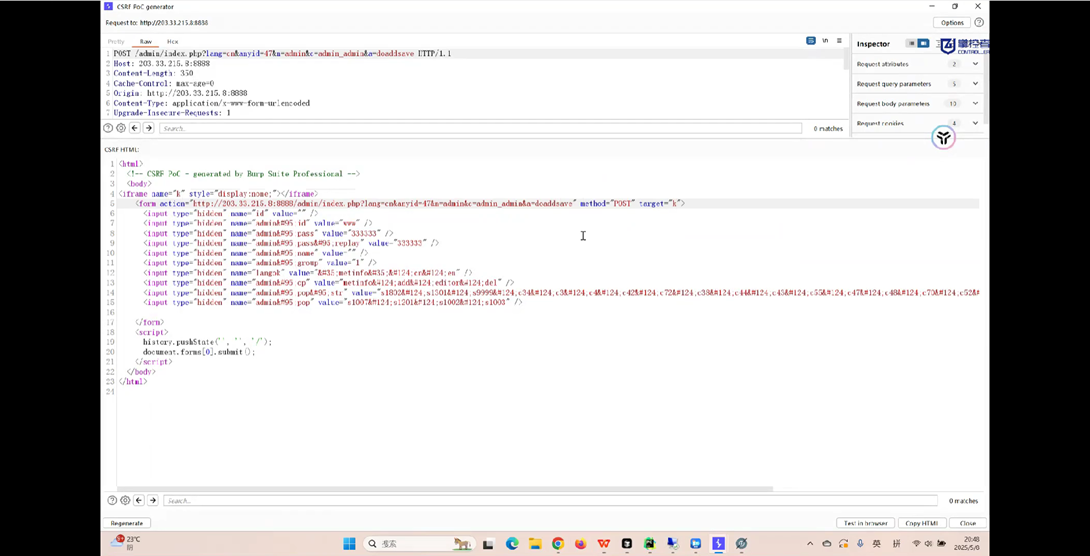Click Test in browser button
Viewport: 1090px width, 556px height.
tap(865, 523)
